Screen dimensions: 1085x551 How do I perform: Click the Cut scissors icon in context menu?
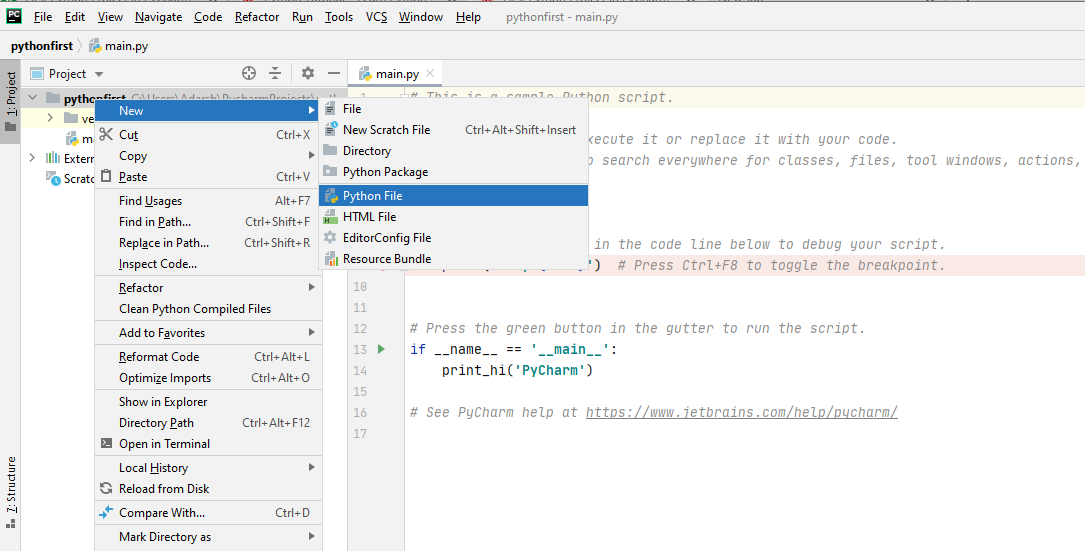(x=106, y=134)
